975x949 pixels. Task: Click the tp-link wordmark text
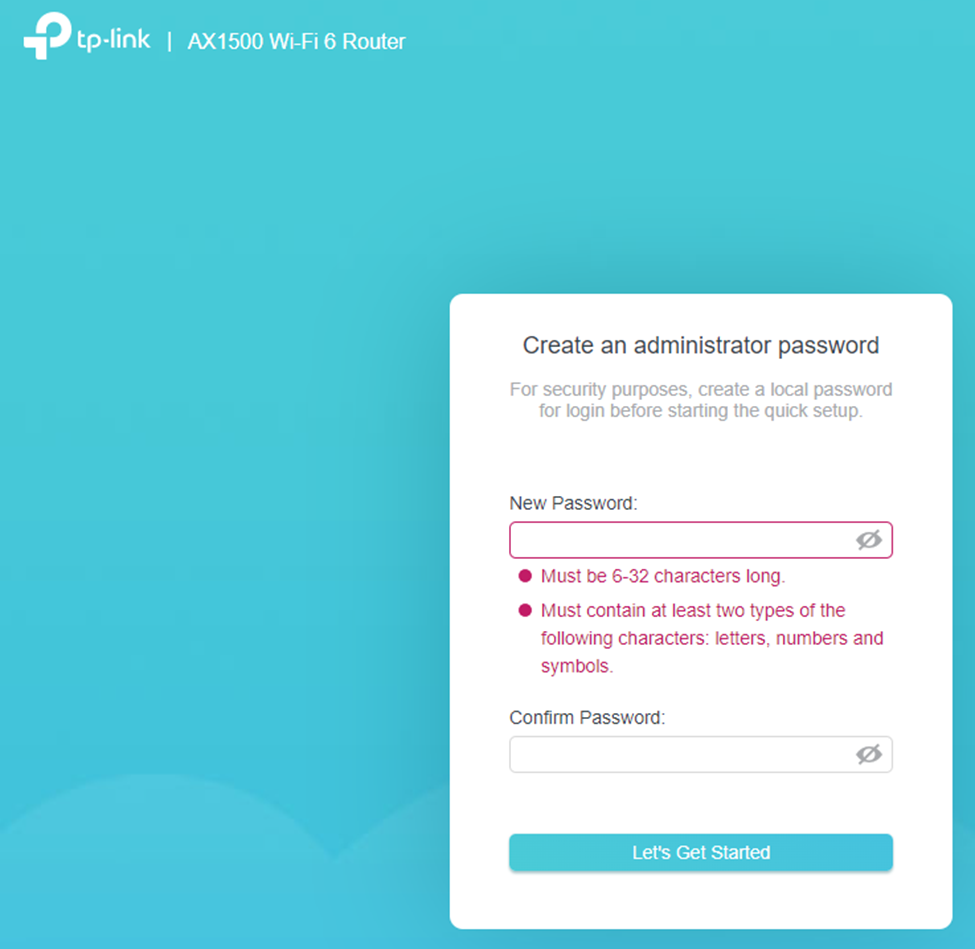(113, 38)
